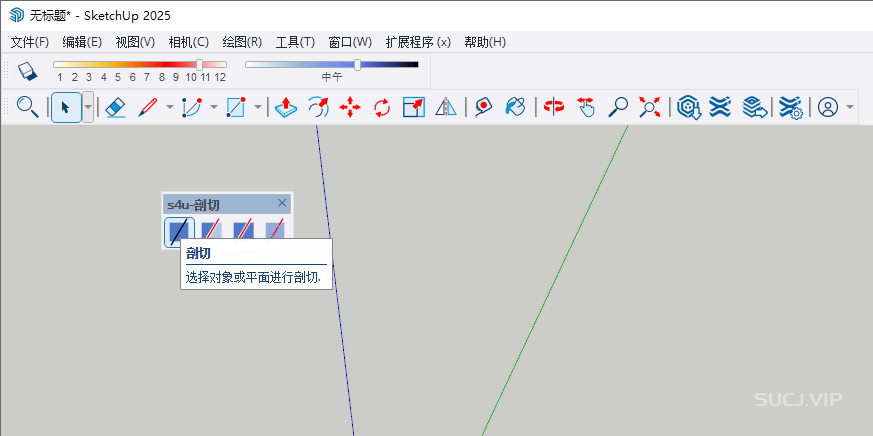Open the user account profile icon
Image resolution: width=873 pixels, height=436 pixels.
[828, 106]
